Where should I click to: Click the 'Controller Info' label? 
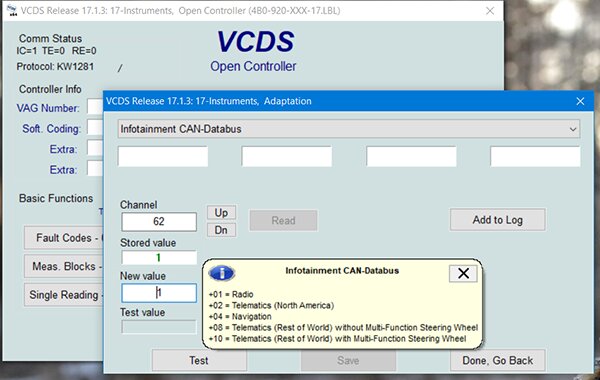[50, 89]
